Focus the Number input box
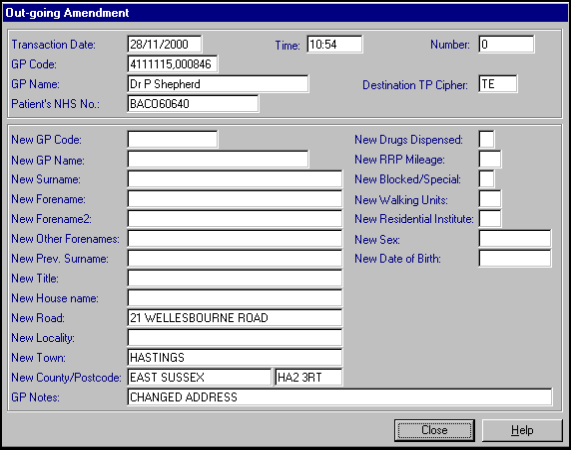571x450 pixels. 506,44
